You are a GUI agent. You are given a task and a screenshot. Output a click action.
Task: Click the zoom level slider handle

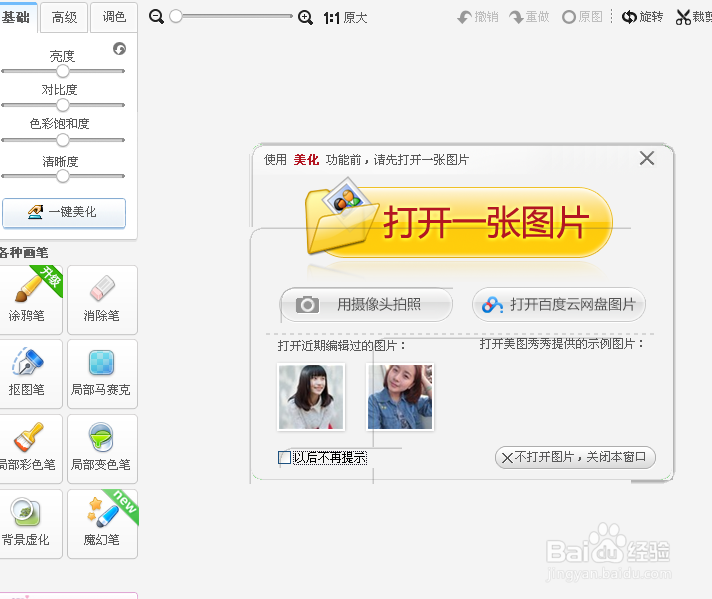pyautogui.click(x=176, y=16)
